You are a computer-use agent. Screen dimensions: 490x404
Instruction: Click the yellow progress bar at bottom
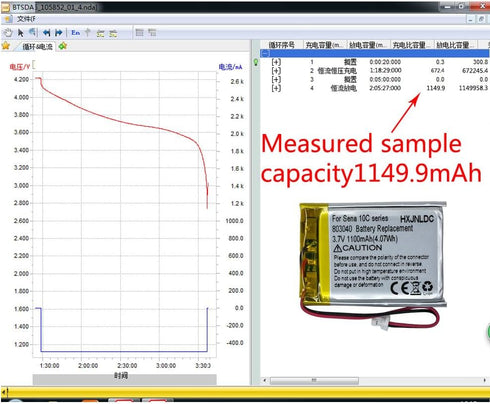coord(247,392)
